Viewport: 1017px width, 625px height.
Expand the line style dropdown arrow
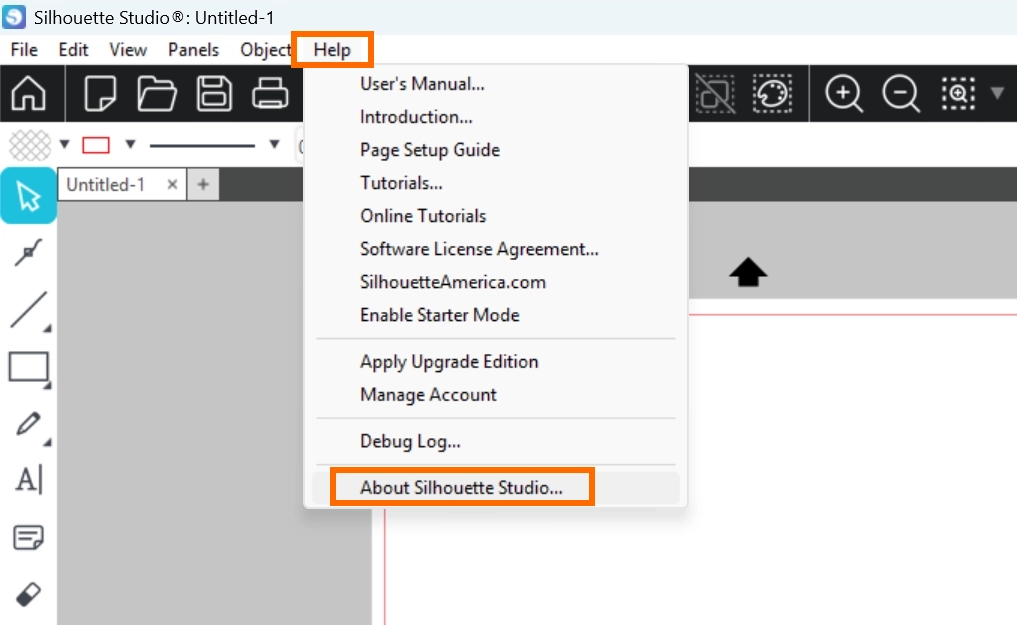274,145
